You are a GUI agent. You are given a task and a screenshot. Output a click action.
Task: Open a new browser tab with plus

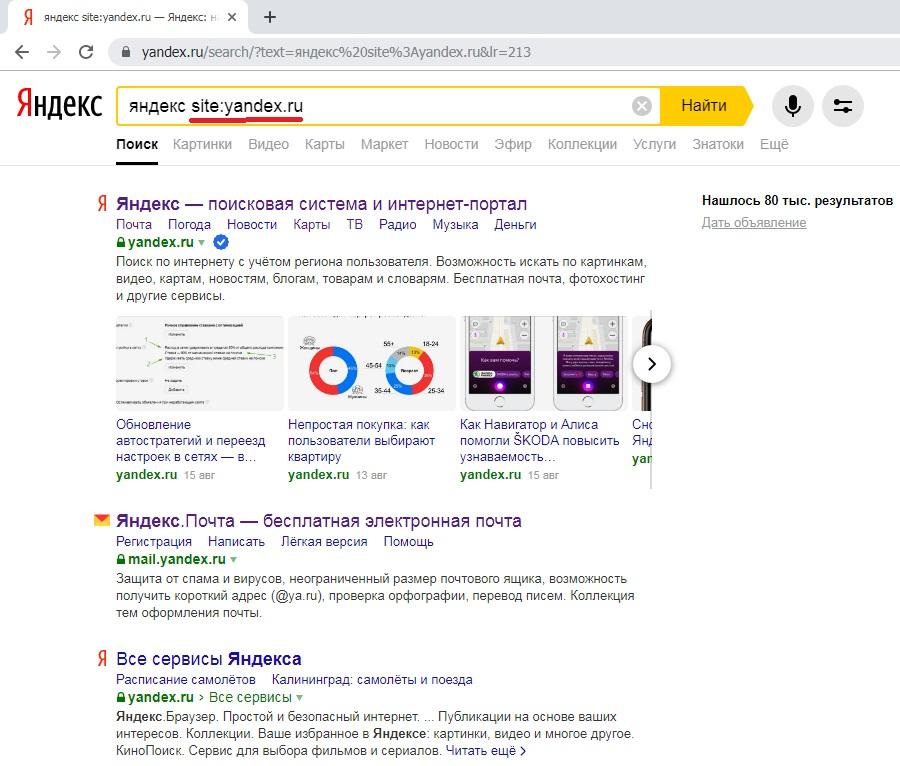point(270,17)
